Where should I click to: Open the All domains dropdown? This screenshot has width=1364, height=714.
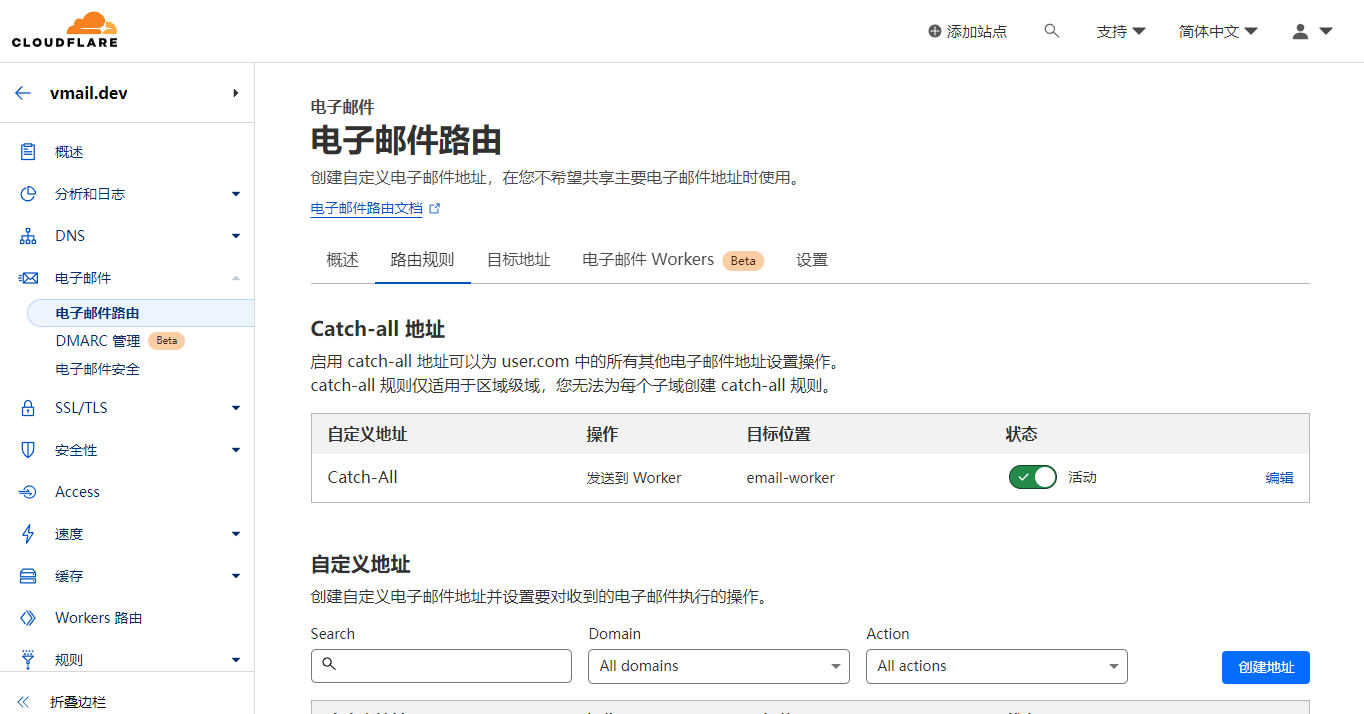click(x=718, y=666)
